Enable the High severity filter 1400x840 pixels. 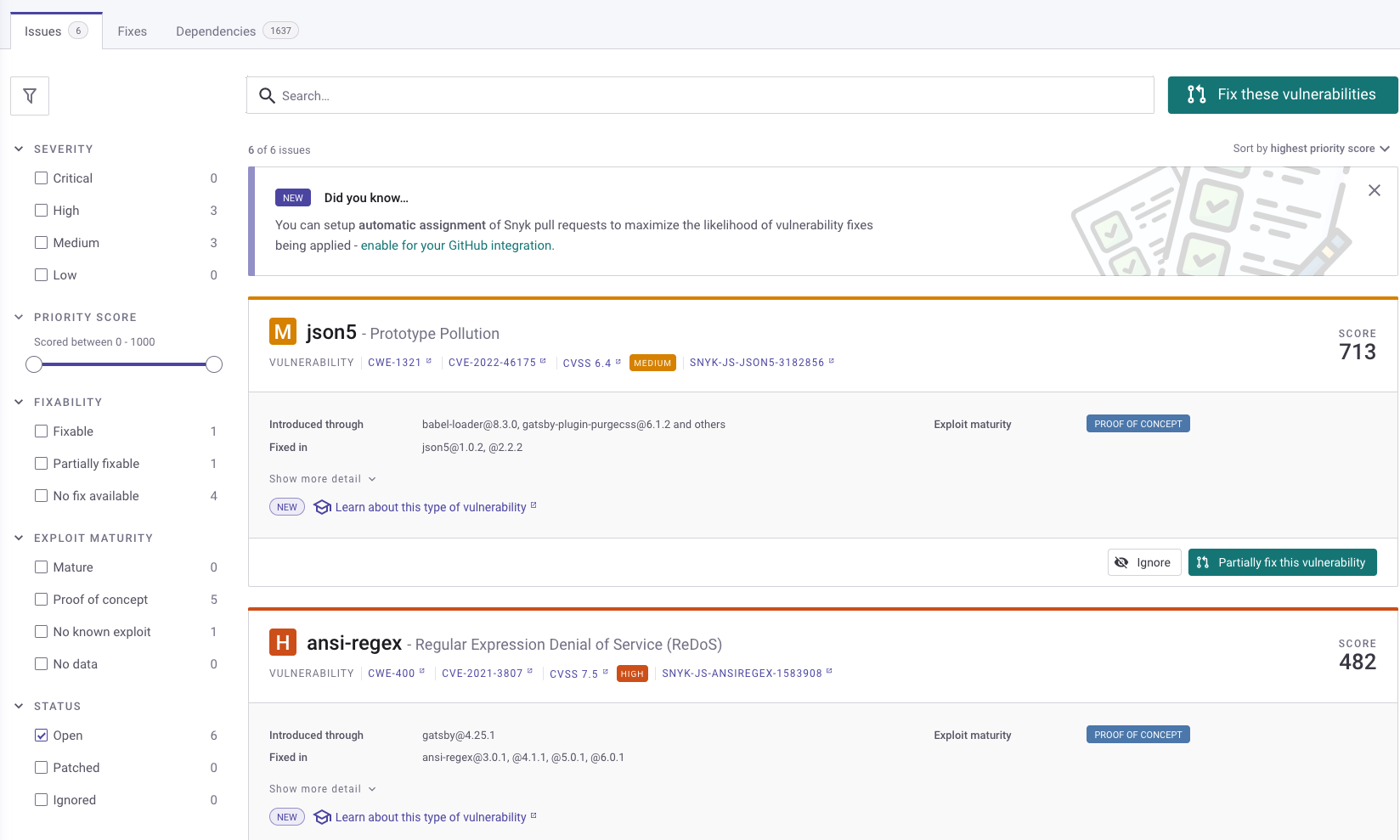pos(41,210)
